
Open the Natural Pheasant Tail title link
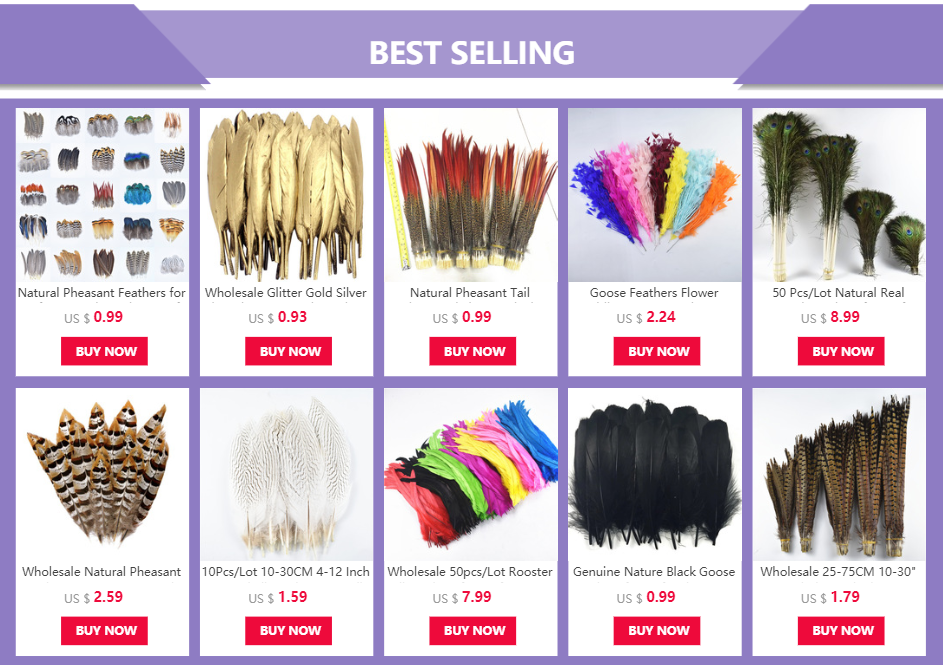tap(470, 293)
